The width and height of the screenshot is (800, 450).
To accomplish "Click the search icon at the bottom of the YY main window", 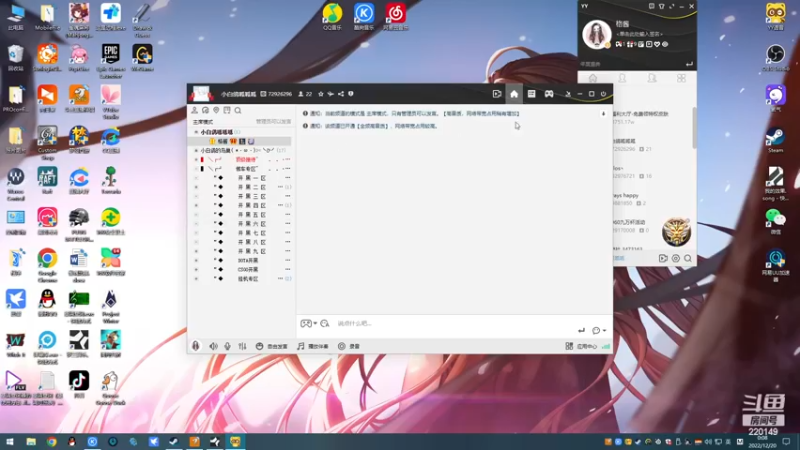I will [688, 259].
